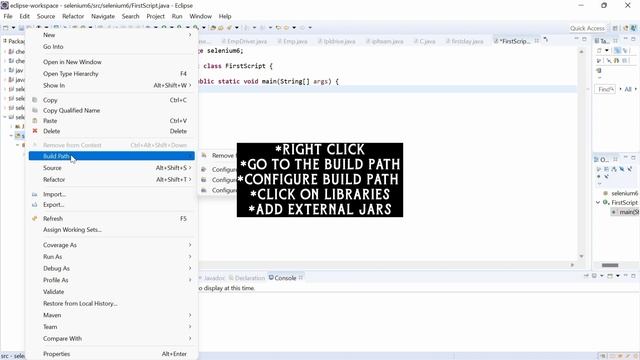Open the Navigate menu
This screenshot has width=640, height=360.
tap(103, 16)
